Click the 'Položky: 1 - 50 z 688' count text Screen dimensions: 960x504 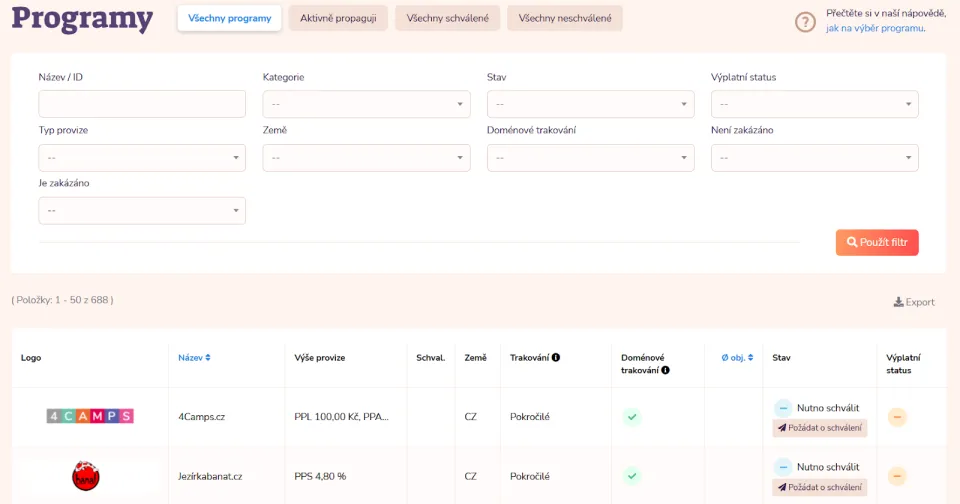(62, 300)
